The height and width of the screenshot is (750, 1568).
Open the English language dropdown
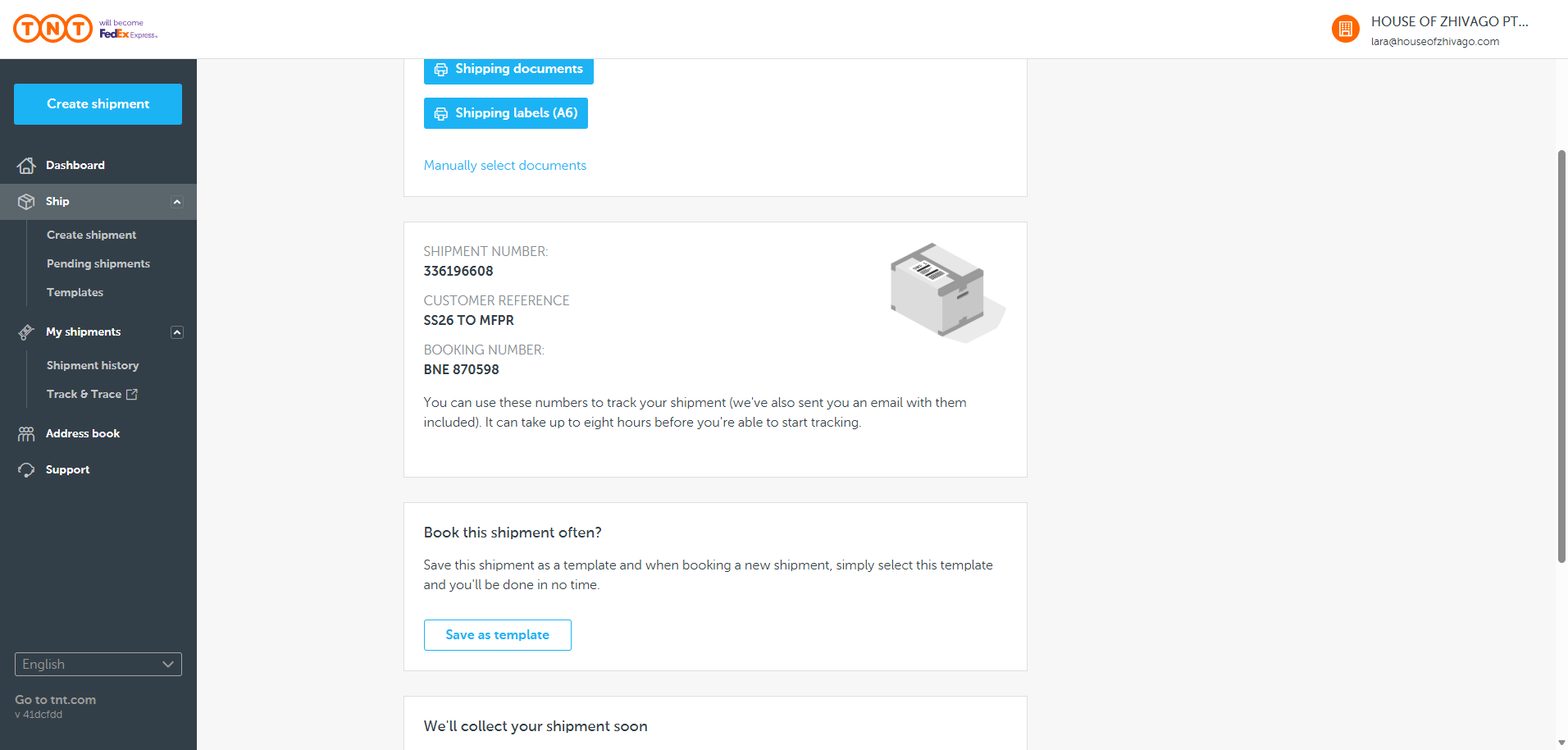tap(98, 665)
